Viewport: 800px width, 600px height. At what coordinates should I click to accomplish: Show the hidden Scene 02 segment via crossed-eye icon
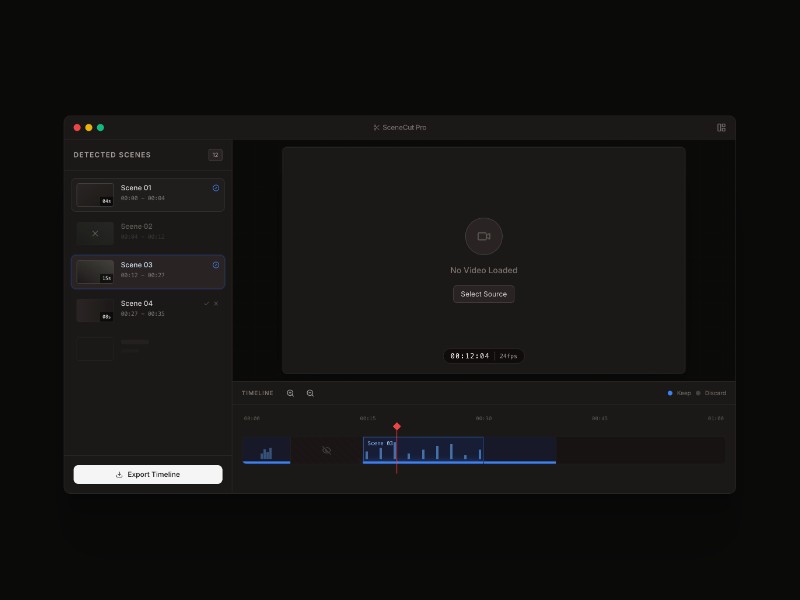pyautogui.click(x=325, y=450)
